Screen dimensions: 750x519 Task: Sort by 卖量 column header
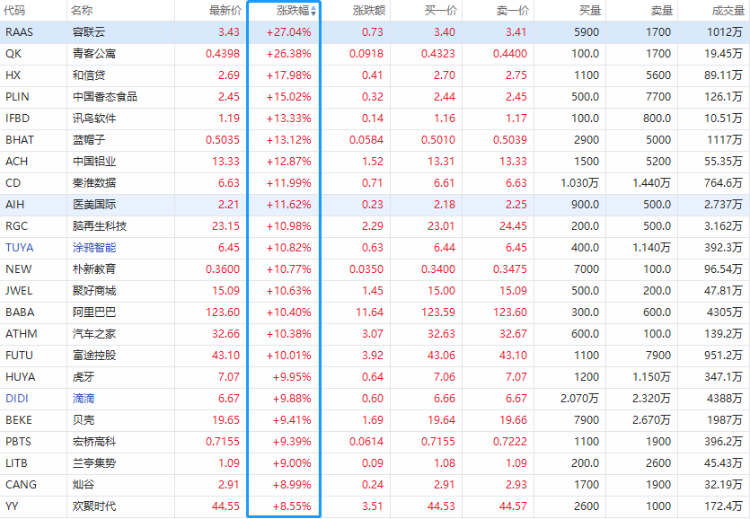(662, 11)
